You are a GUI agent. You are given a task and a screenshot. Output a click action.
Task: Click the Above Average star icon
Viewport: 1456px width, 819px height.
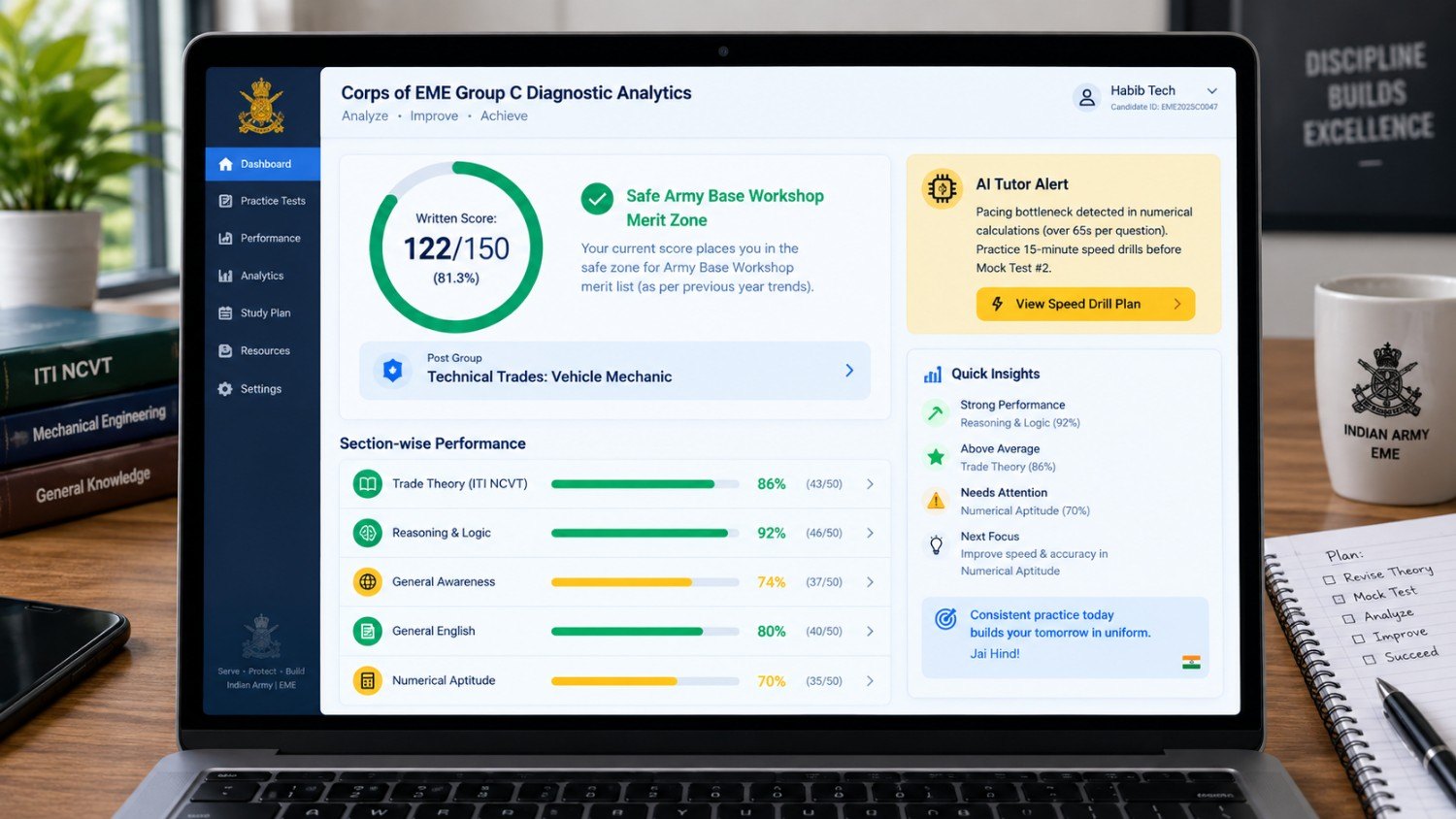click(936, 457)
